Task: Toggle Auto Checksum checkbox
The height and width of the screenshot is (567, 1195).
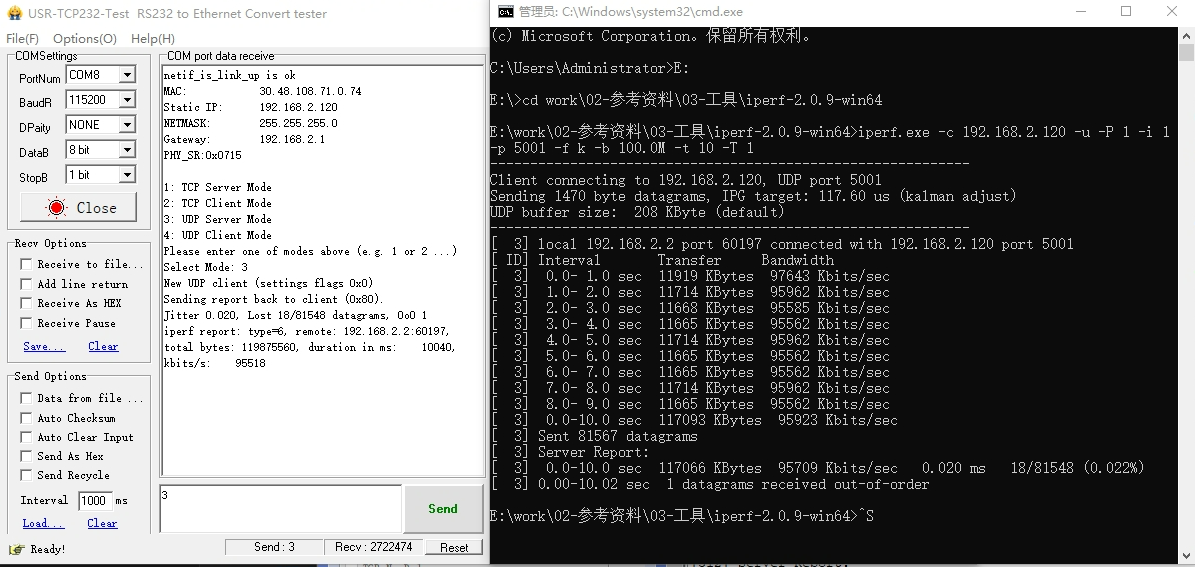Action: click(x=26, y=418)
